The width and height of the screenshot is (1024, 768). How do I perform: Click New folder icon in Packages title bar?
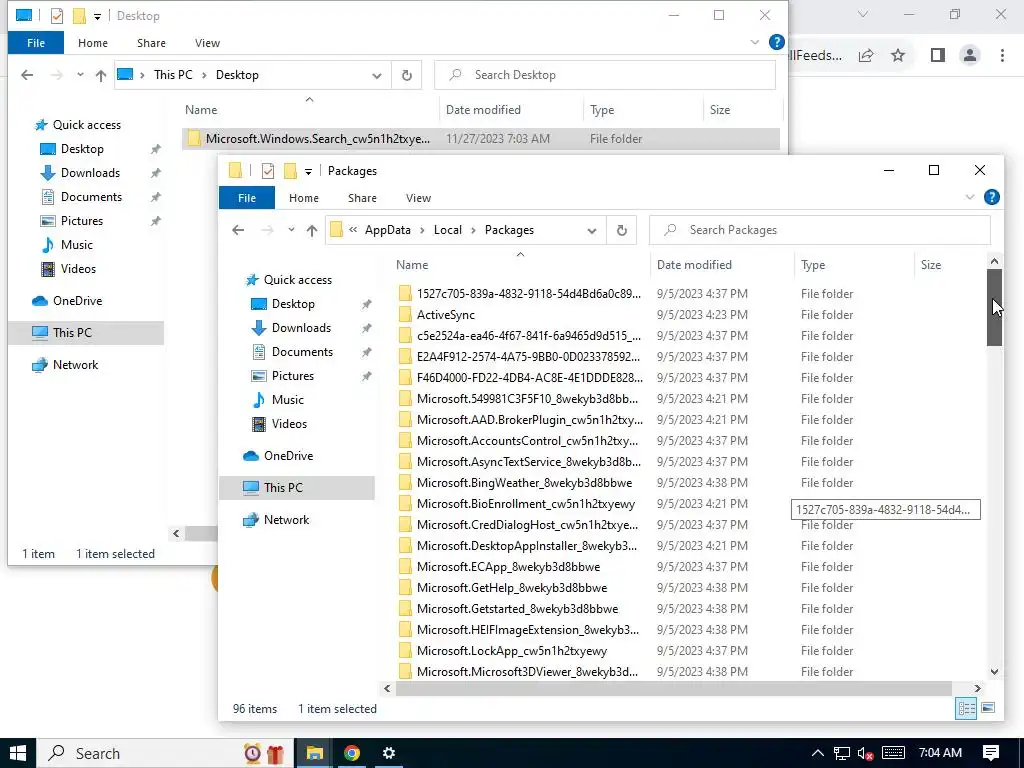tap(290, 171)
